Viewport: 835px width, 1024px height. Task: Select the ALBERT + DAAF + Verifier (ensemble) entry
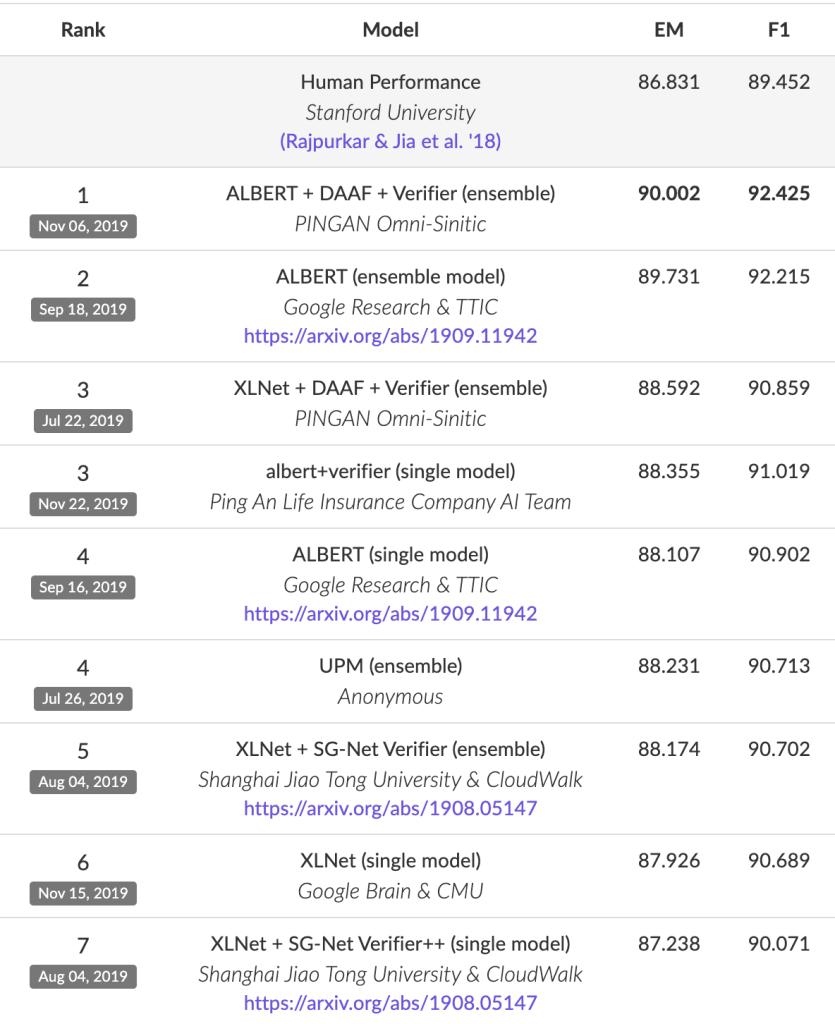(390, 194)
